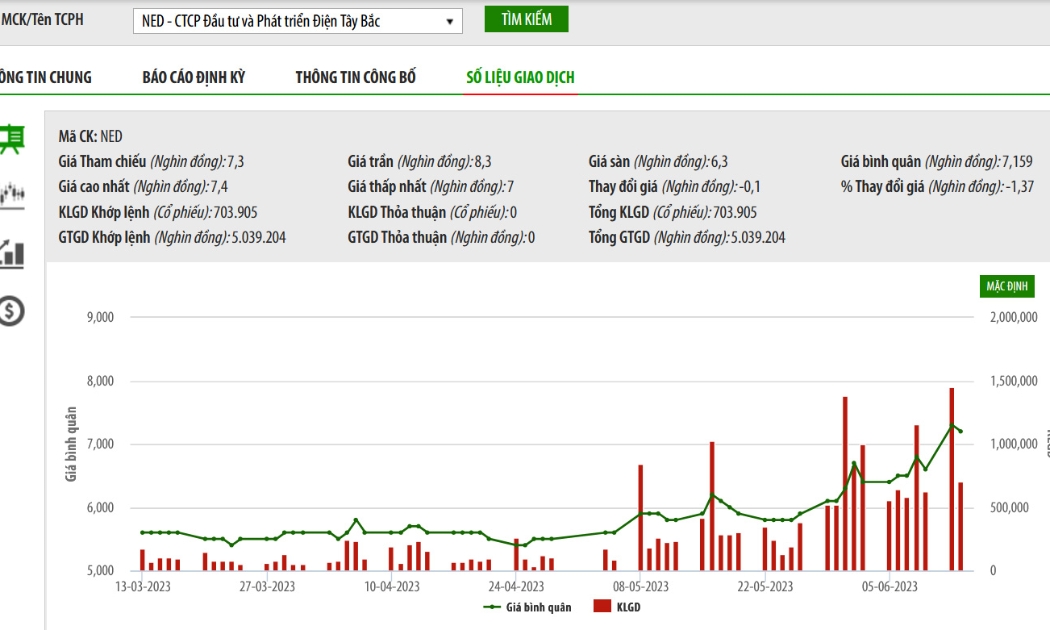Toggle the Giá bình quân legend marker
Viewport: 1050px width, 630px height.
coord(492,607)
